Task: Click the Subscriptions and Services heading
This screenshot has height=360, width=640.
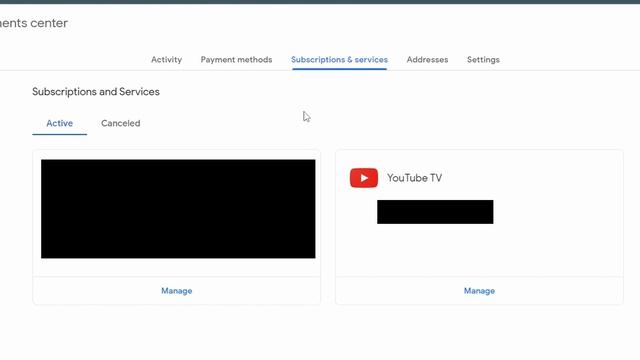Action: (x=96, y=92)
